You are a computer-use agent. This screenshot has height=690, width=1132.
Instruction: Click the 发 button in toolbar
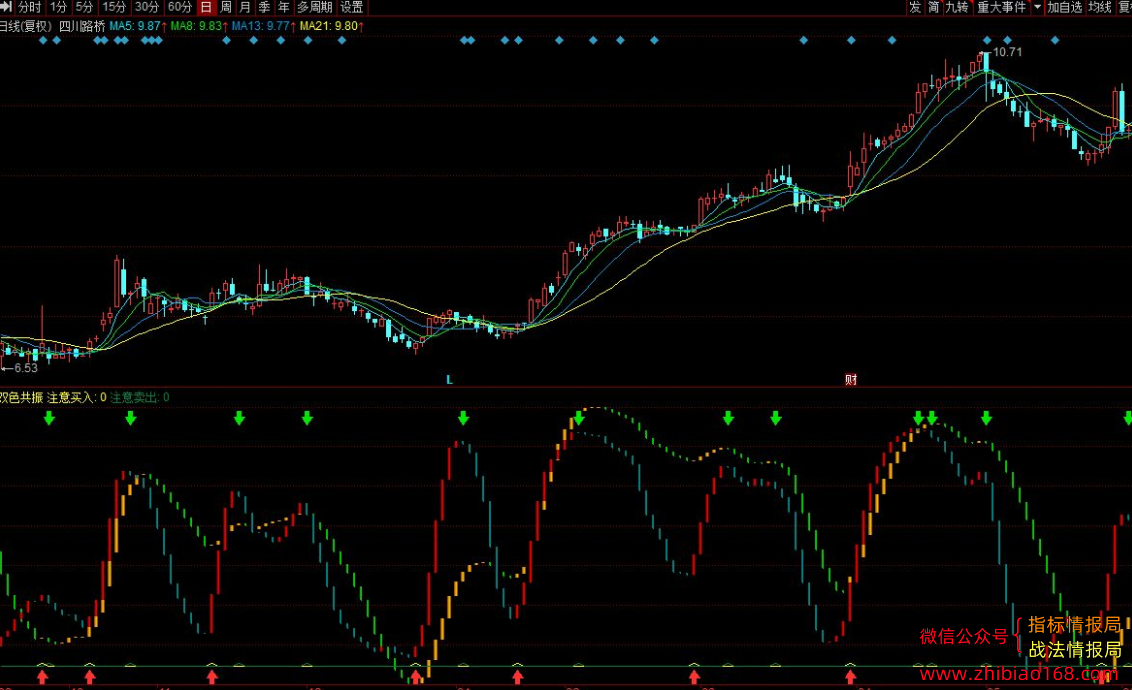click(x=915, y=7)
